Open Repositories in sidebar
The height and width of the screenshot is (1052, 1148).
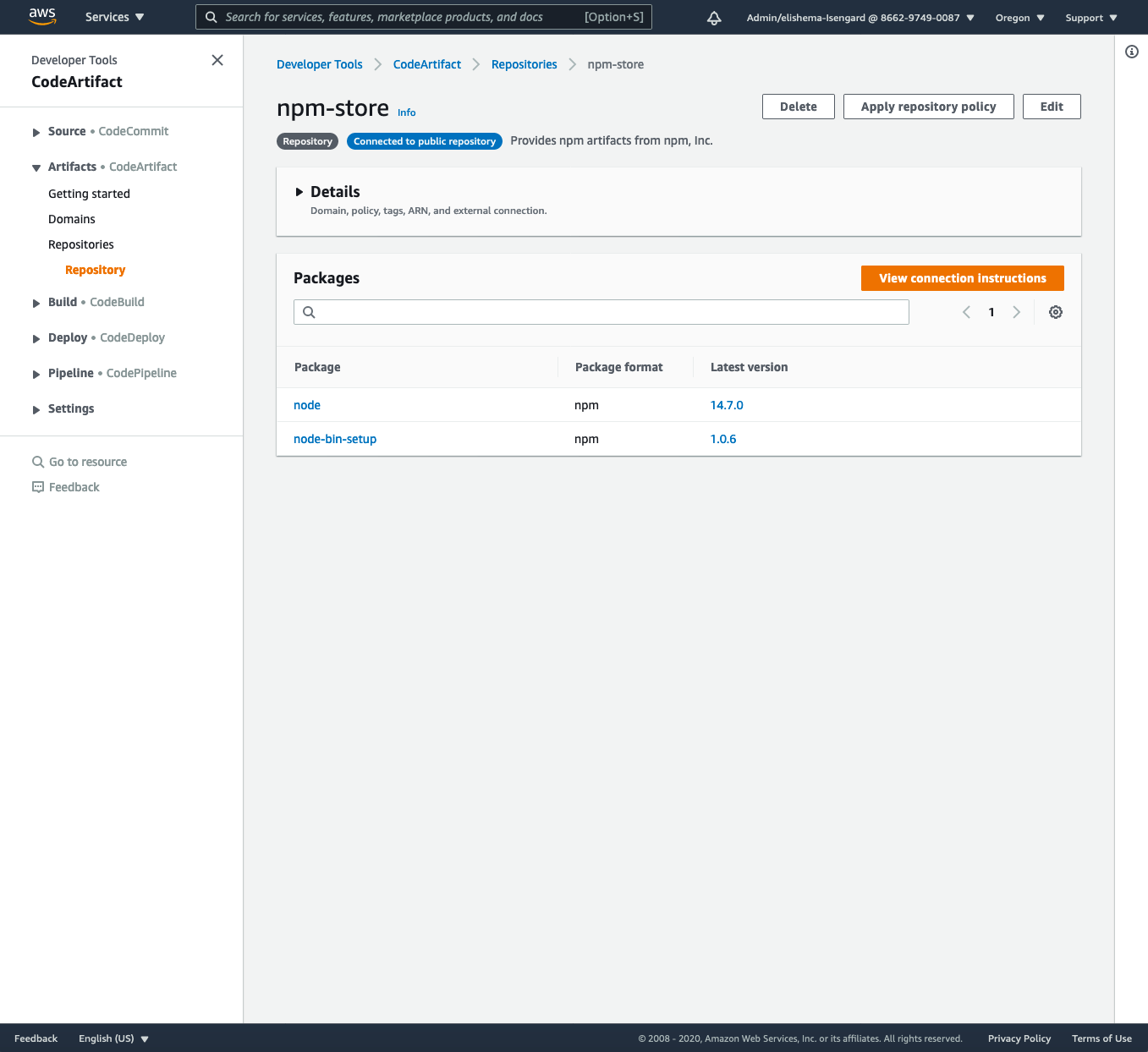pyautogui.click(x=81, y=244)
